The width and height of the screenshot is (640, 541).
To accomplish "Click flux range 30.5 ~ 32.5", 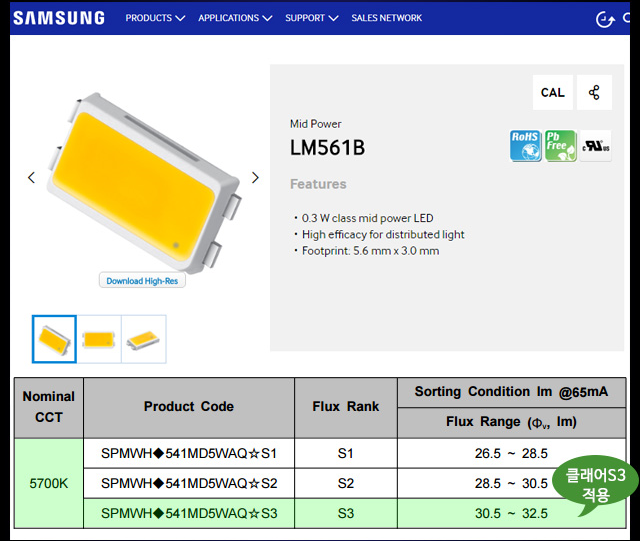I will click(x=511, y=513).
